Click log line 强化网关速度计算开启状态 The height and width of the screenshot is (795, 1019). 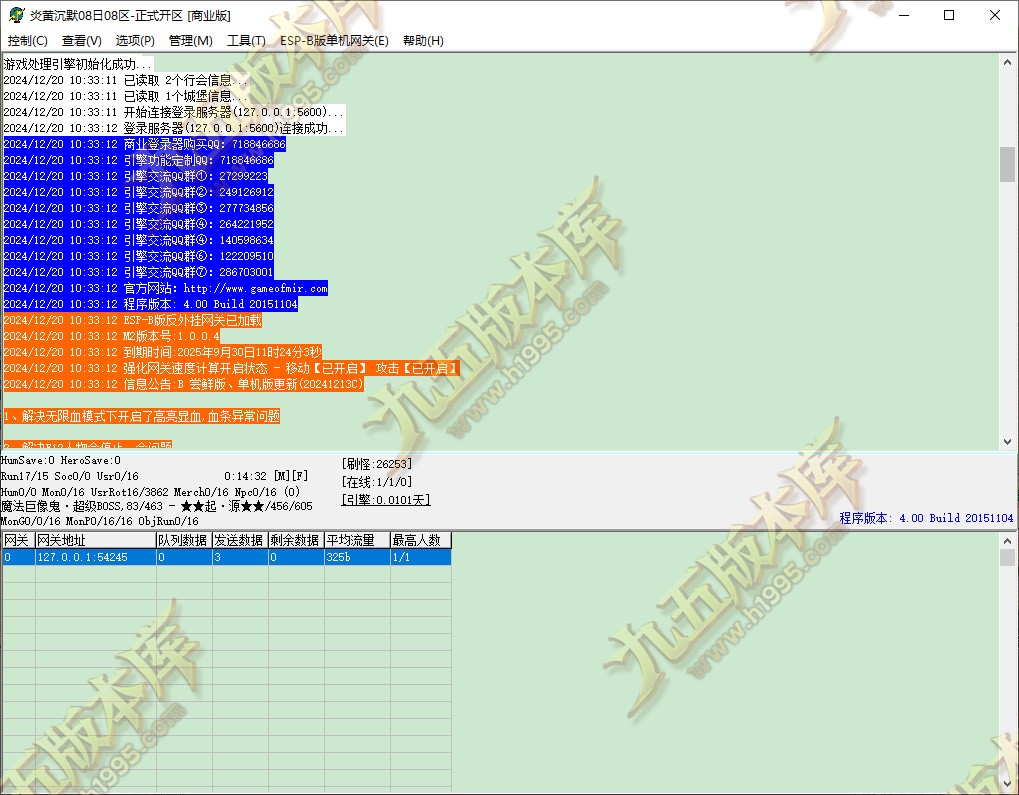pyautogui.click(x=231, y=368)
